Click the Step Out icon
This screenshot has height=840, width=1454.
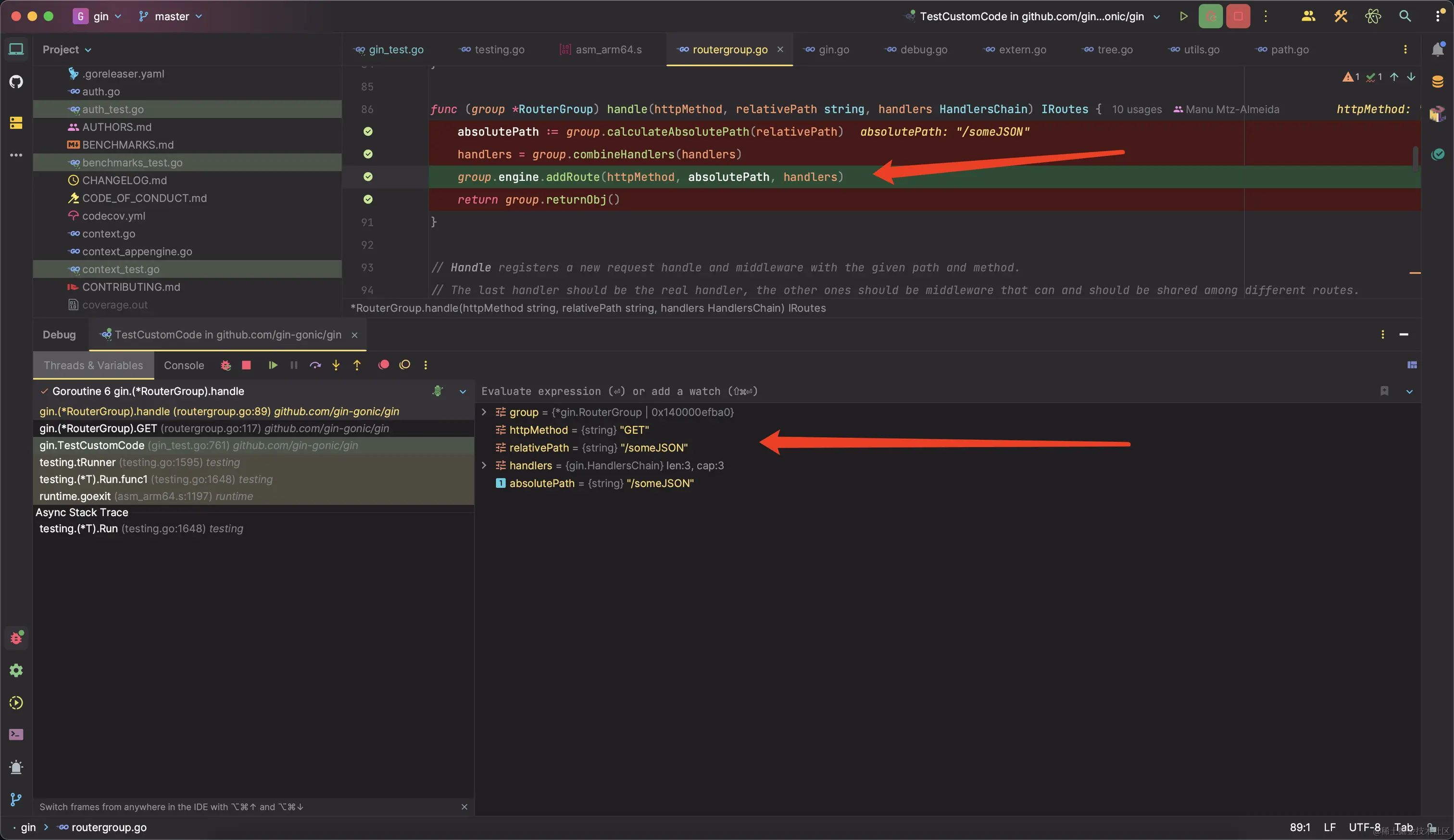[357, 365]
